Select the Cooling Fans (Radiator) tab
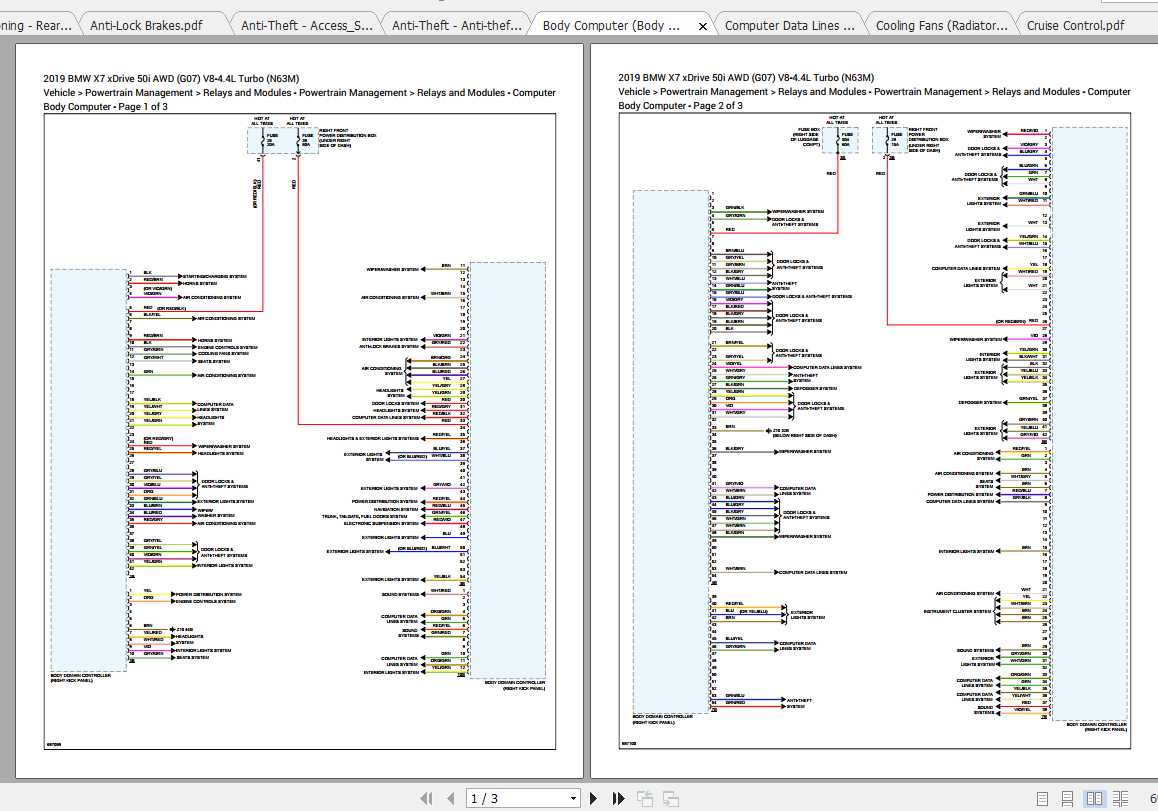1158x811 pixels. [939, 25]
